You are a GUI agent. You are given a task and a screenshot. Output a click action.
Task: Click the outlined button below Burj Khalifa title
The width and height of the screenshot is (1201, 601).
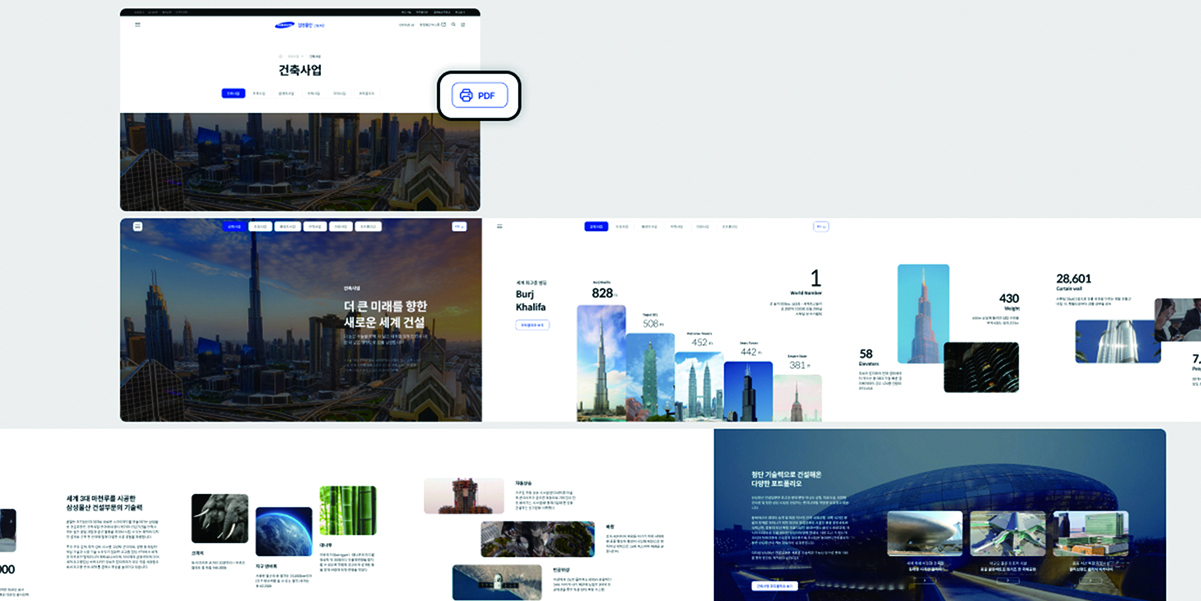pyautogui.click(x=532, y=325)
